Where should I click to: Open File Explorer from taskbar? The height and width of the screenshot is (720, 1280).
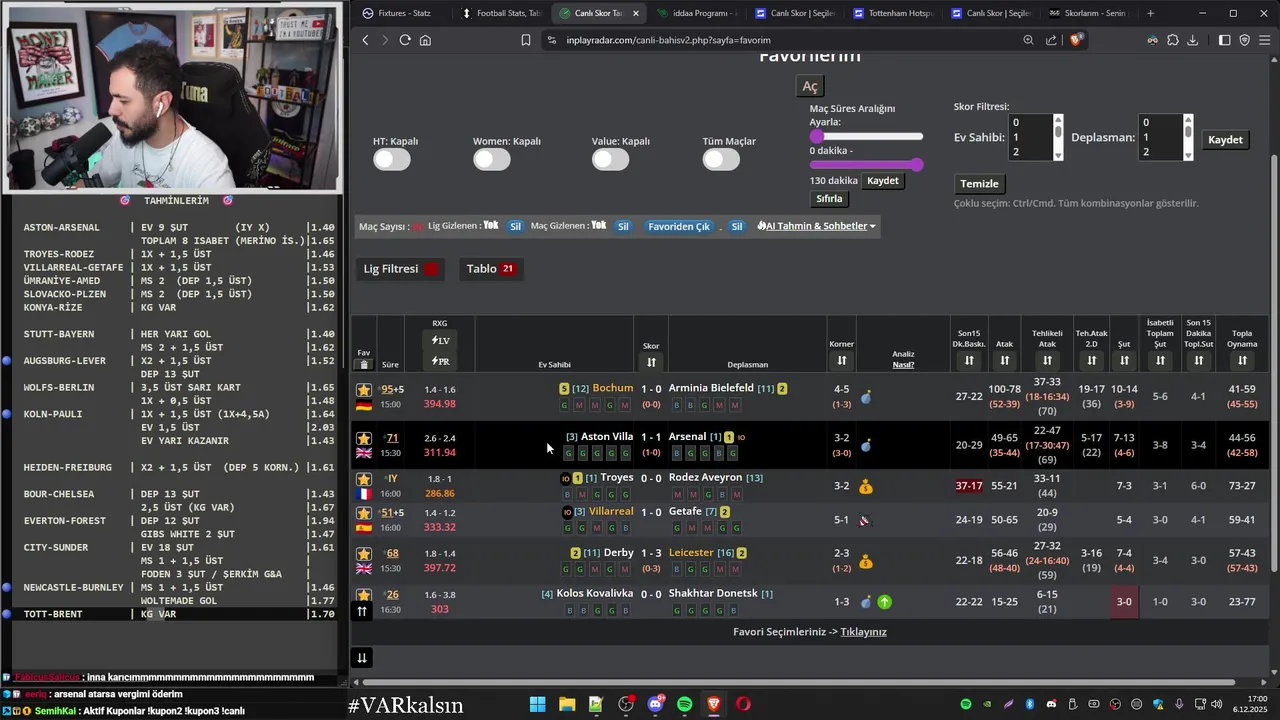[567, 704]
